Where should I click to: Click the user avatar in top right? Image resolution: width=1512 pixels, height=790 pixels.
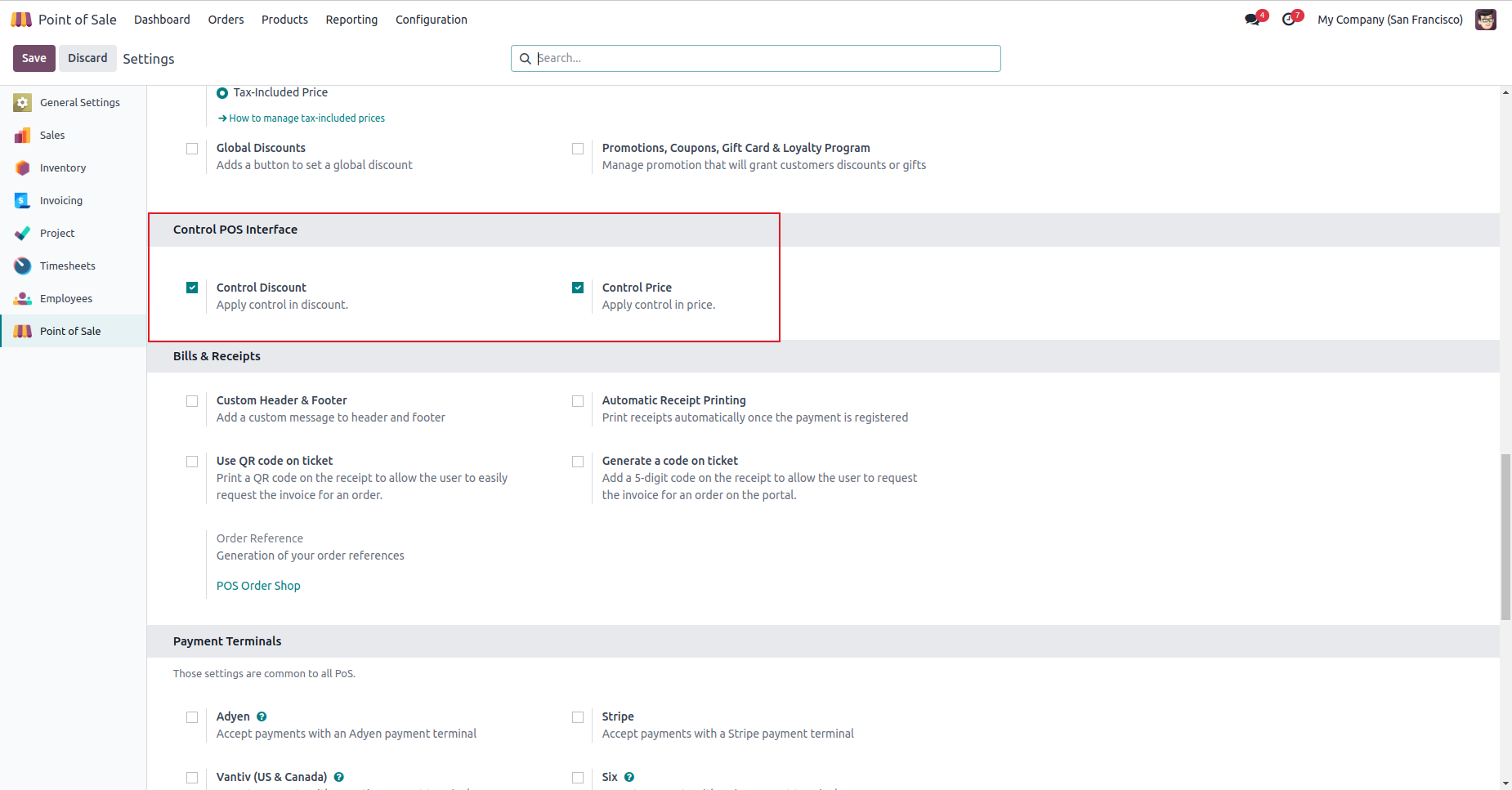tap(1485, 20)
